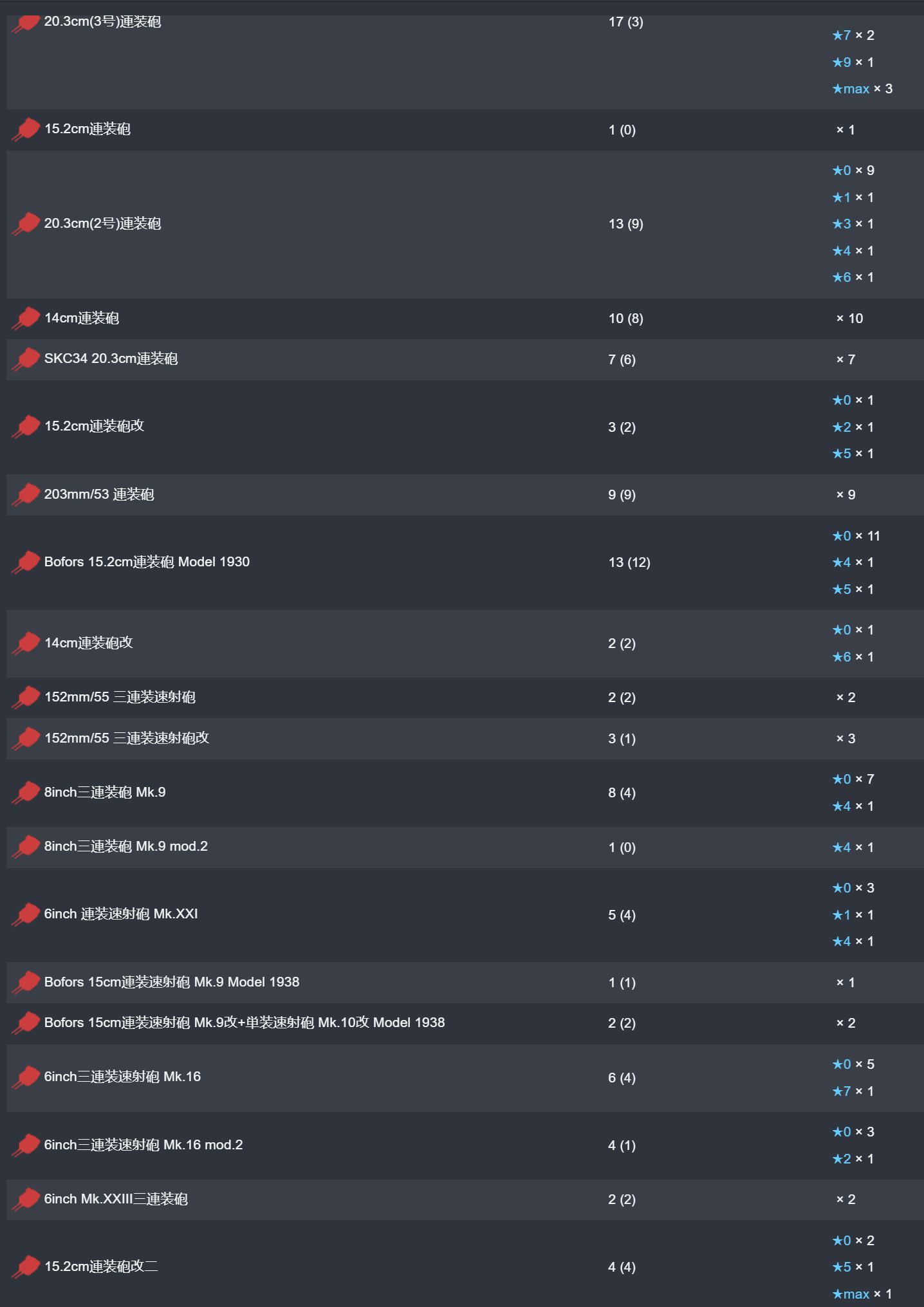Open the 20.3cm(2号)連装砲 equipment entry
Image resolution: width=924 pixels, height=1307 pixels.
(102, 223)
